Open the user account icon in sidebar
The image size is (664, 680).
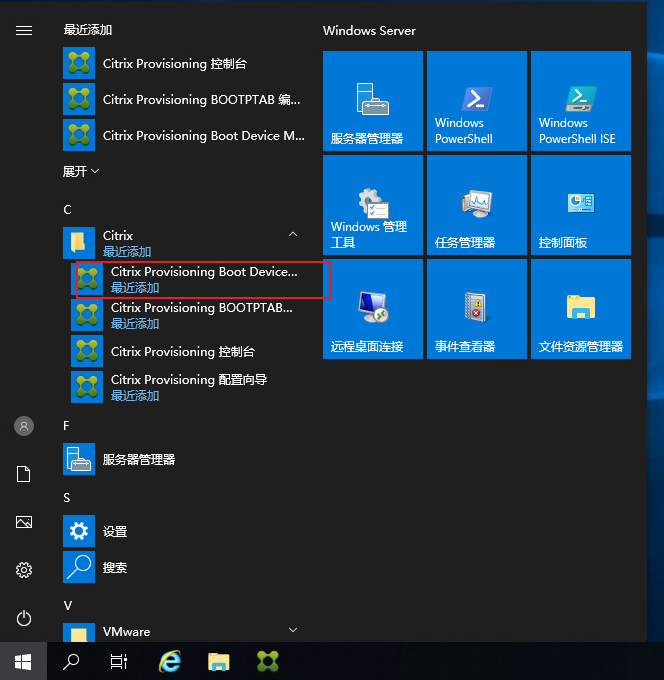click(24, 426)
